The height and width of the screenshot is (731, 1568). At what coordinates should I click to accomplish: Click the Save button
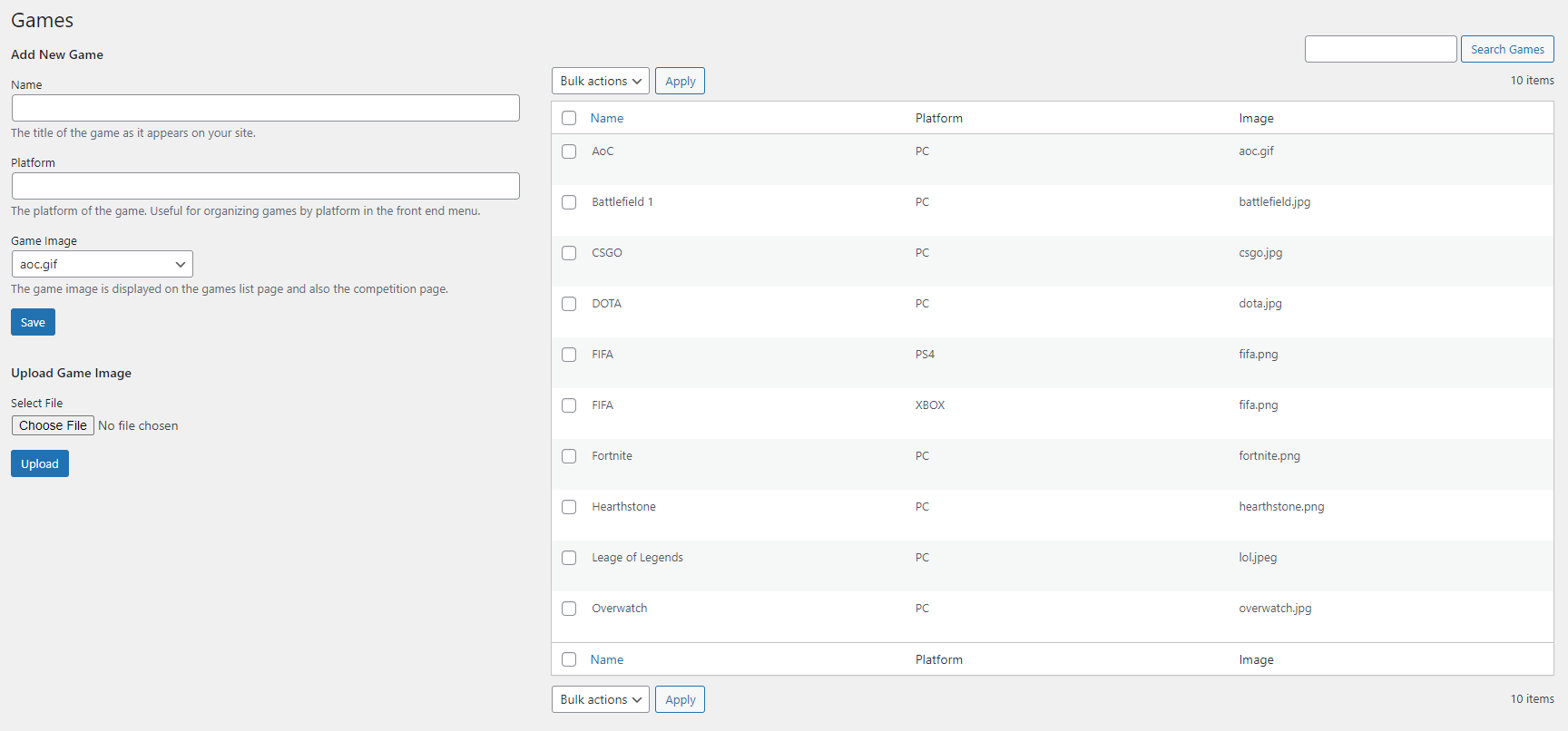(x=33, y=322)
